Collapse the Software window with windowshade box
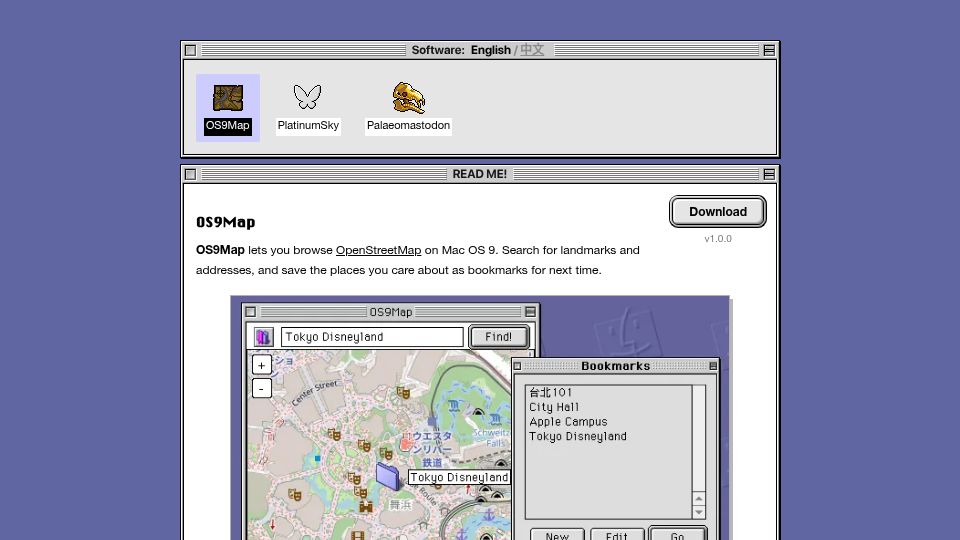Viewport: 960px width, 540px height. pyautogui.click(x=769, y=50)
